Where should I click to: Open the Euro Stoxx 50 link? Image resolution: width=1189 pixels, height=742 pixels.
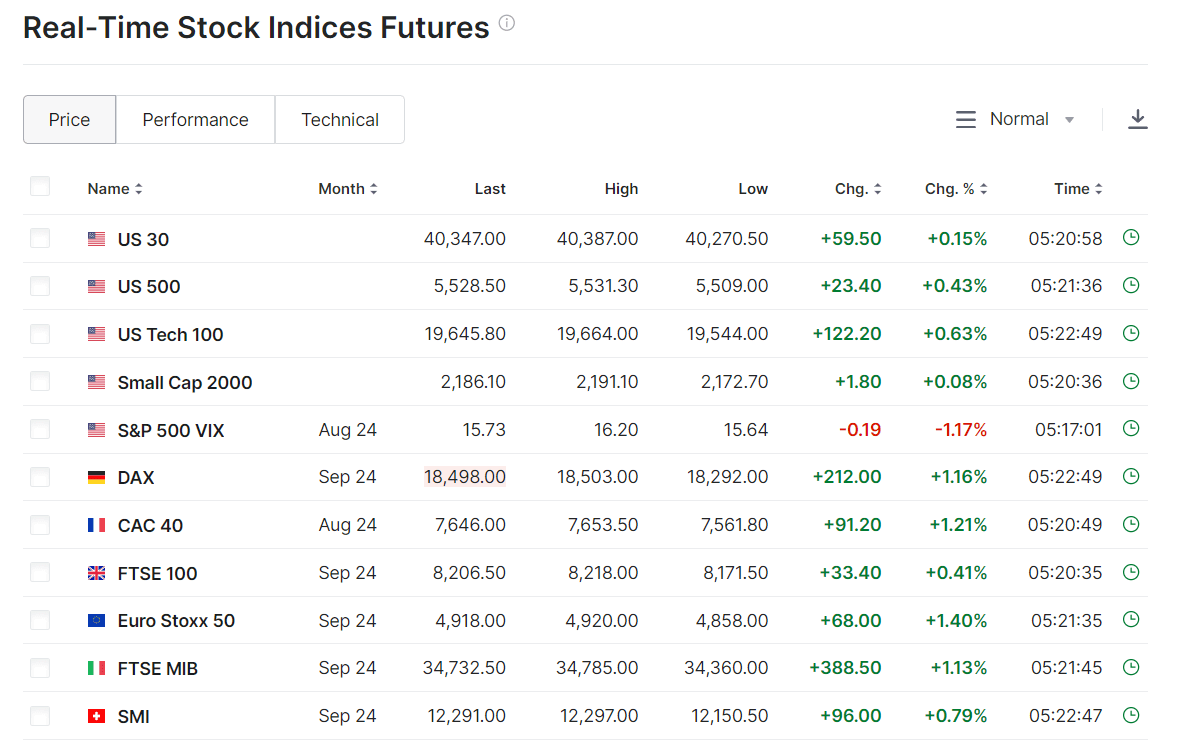click(x=176, y=621)
